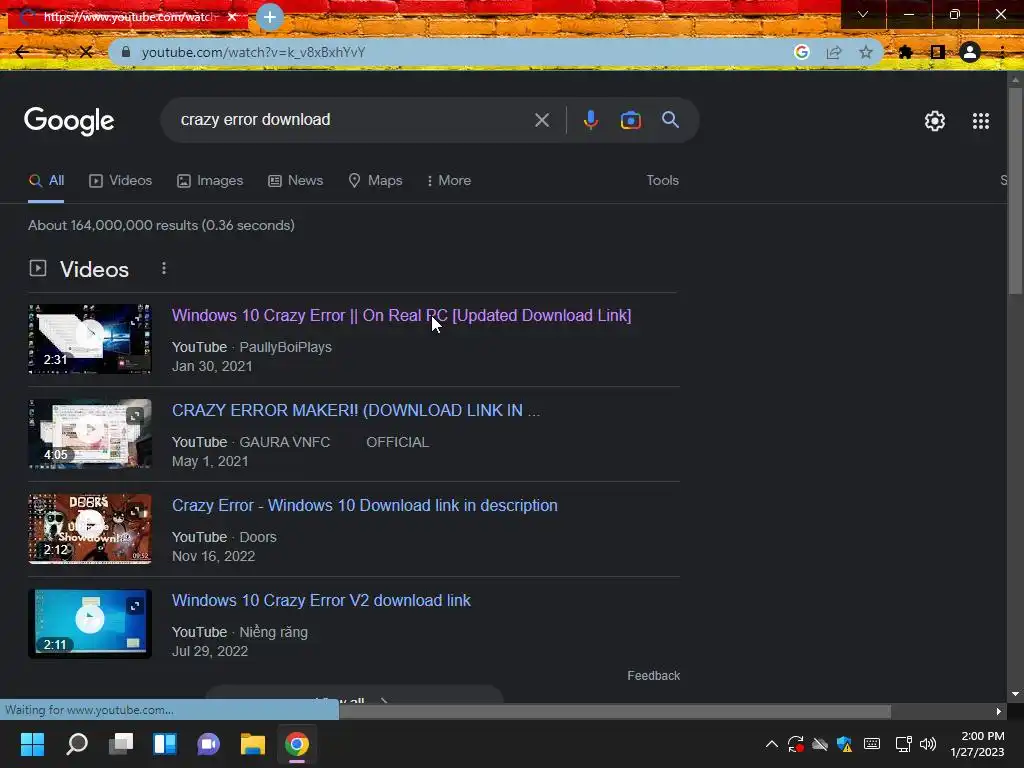This screenshot has width=1024, height=768.
Task: Open the Widgets taskbar icon
Action: [x=165, y=744]
